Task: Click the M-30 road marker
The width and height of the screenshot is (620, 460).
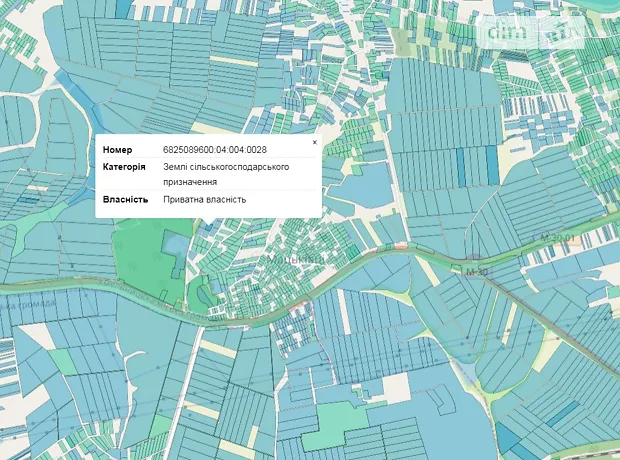Action: (475, 271)
